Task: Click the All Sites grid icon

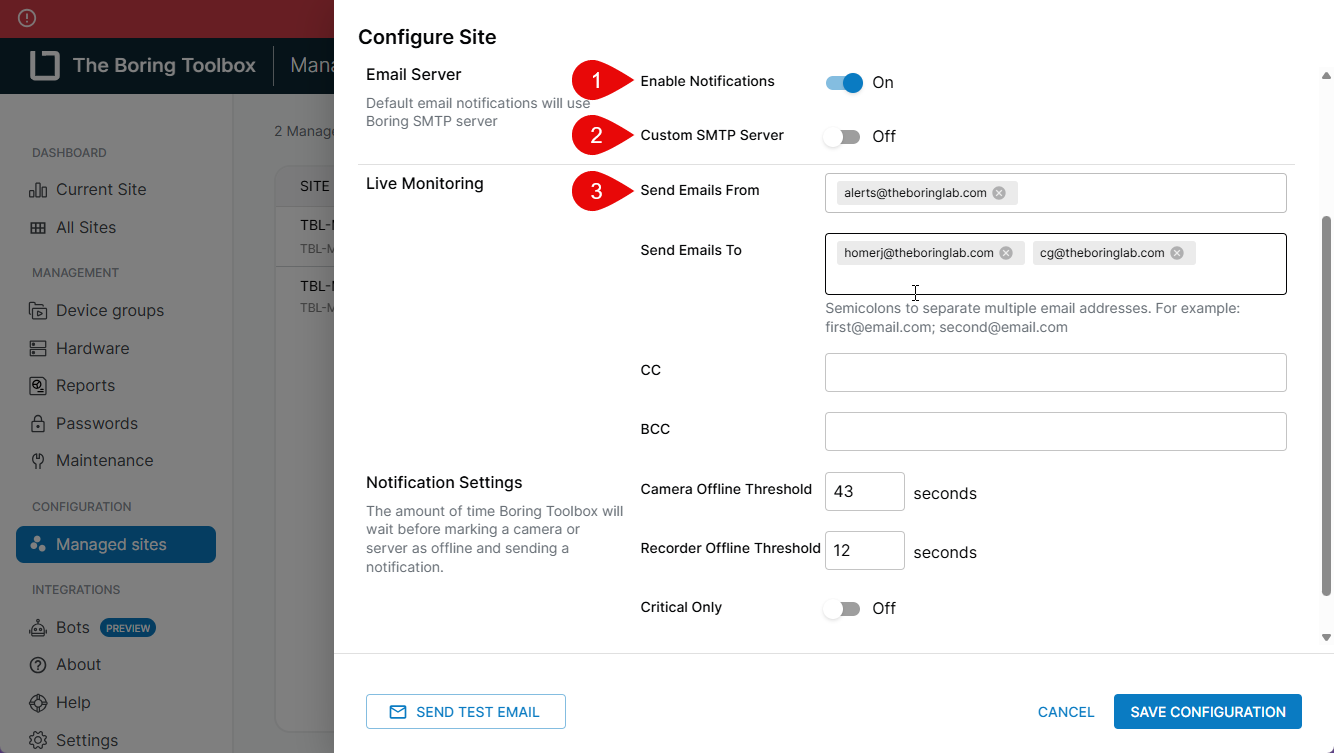Action: point(38,228)
